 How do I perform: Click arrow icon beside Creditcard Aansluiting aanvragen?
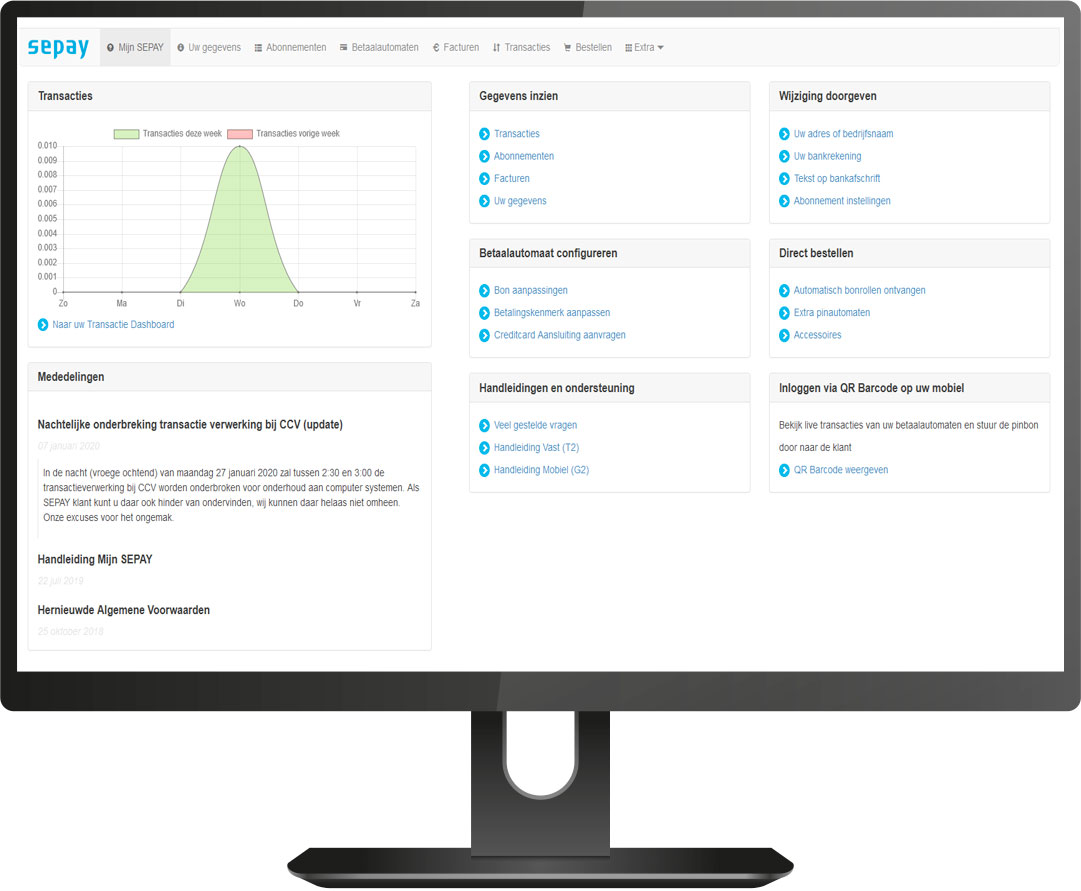click(485, 336)
